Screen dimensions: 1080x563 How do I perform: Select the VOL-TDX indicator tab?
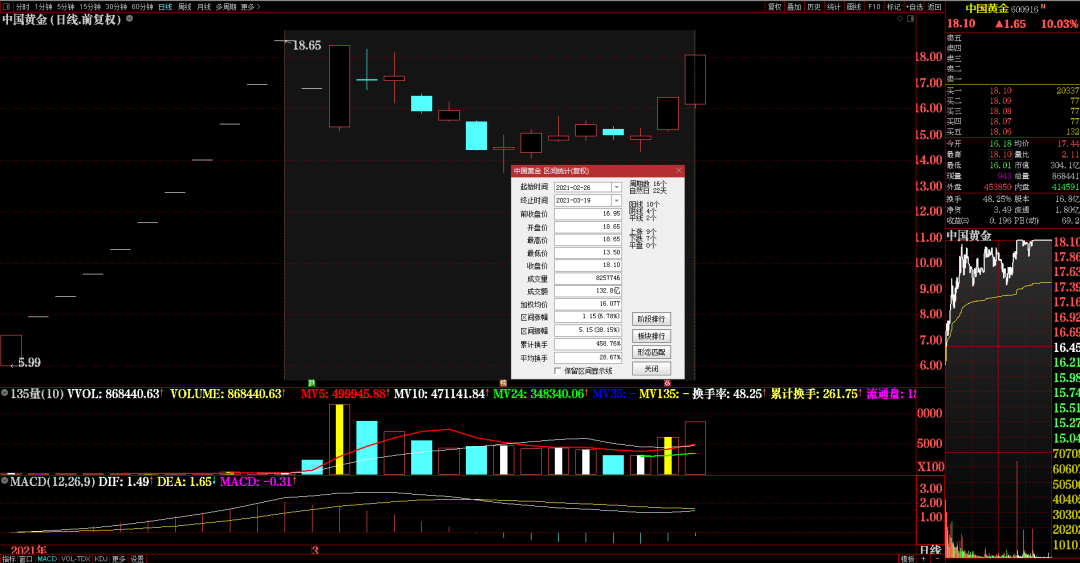(x=76, y=559)
